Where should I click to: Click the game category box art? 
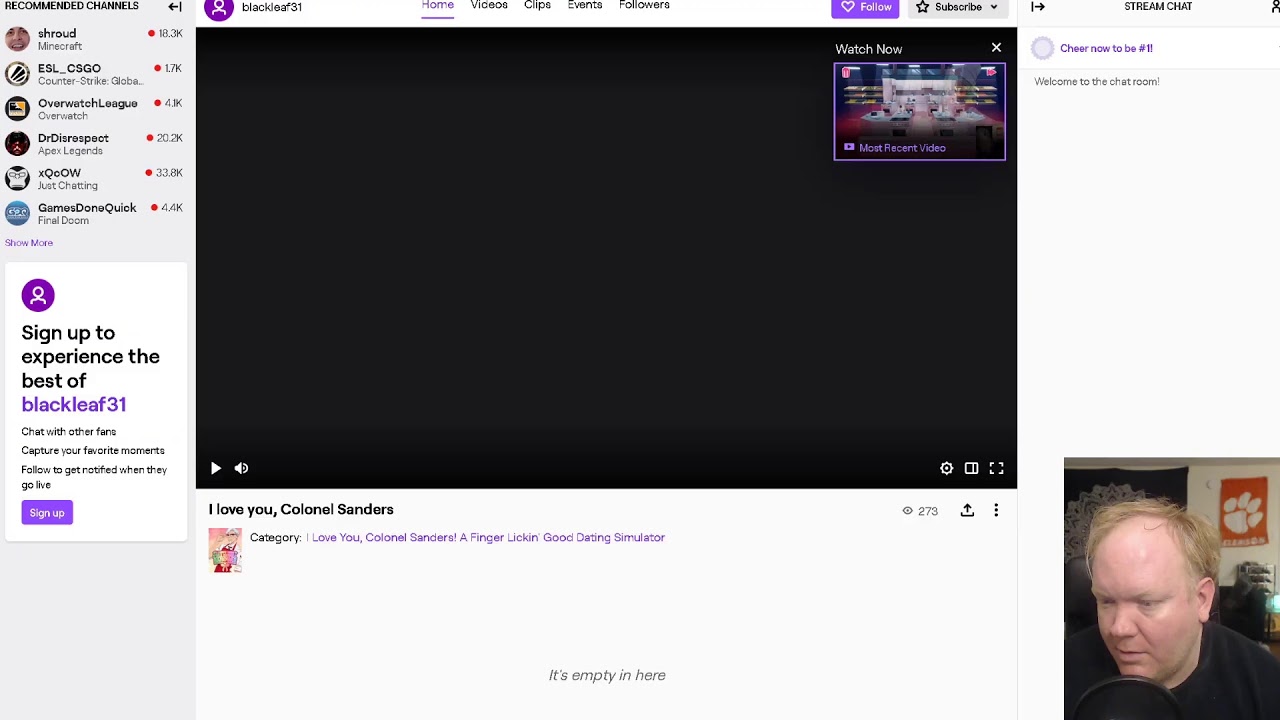tap(225, 551)
